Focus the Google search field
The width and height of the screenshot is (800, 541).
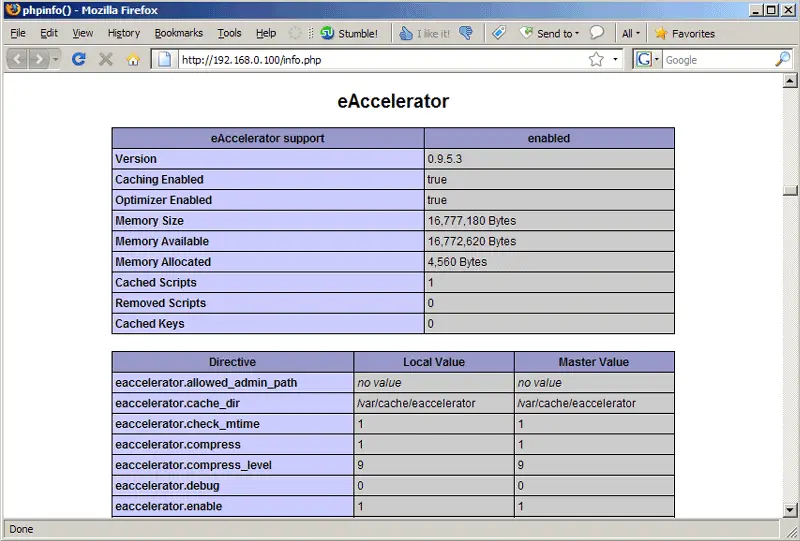point(717,60)
